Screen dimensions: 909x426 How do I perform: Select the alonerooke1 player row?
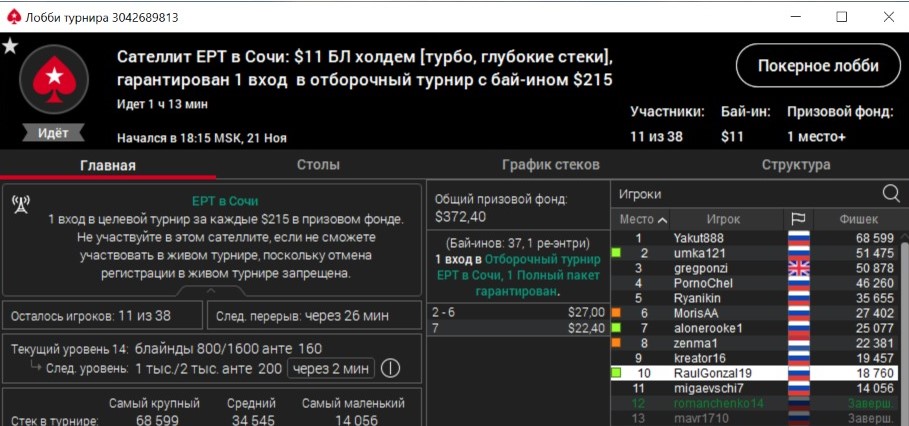coord(755,328)
